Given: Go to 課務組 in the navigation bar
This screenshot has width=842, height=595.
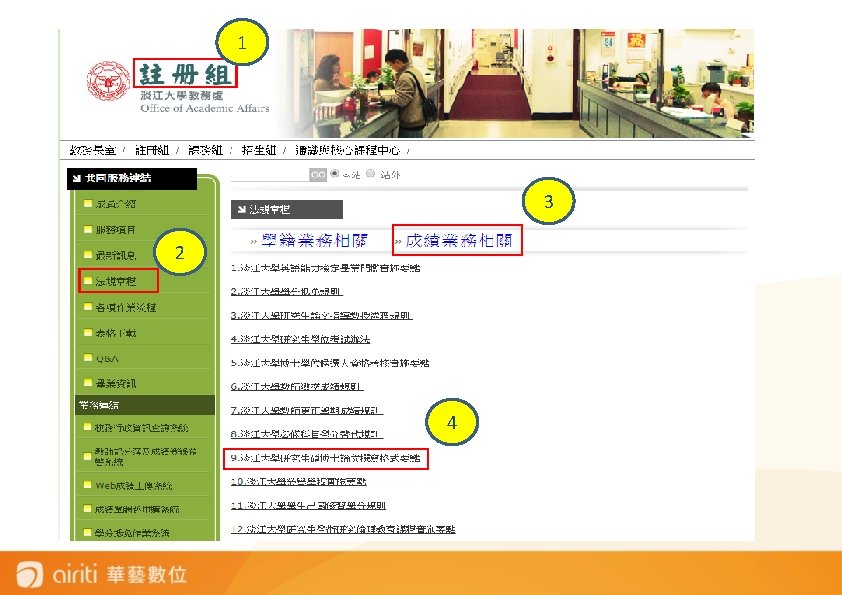Looking at the screenshot, I should pyautogui.click(x=205, y=150).
